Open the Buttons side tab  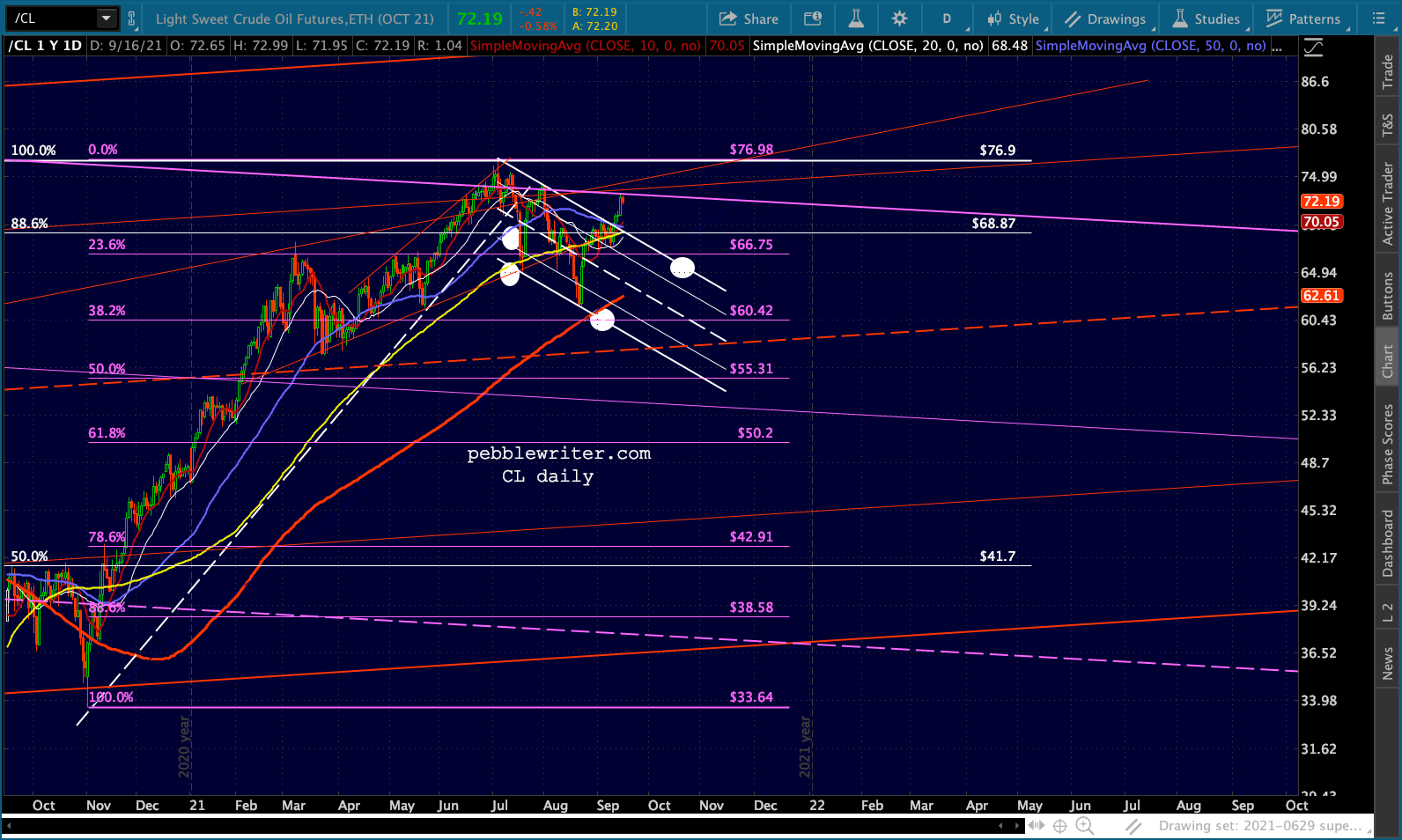[x=1388, y=295]
